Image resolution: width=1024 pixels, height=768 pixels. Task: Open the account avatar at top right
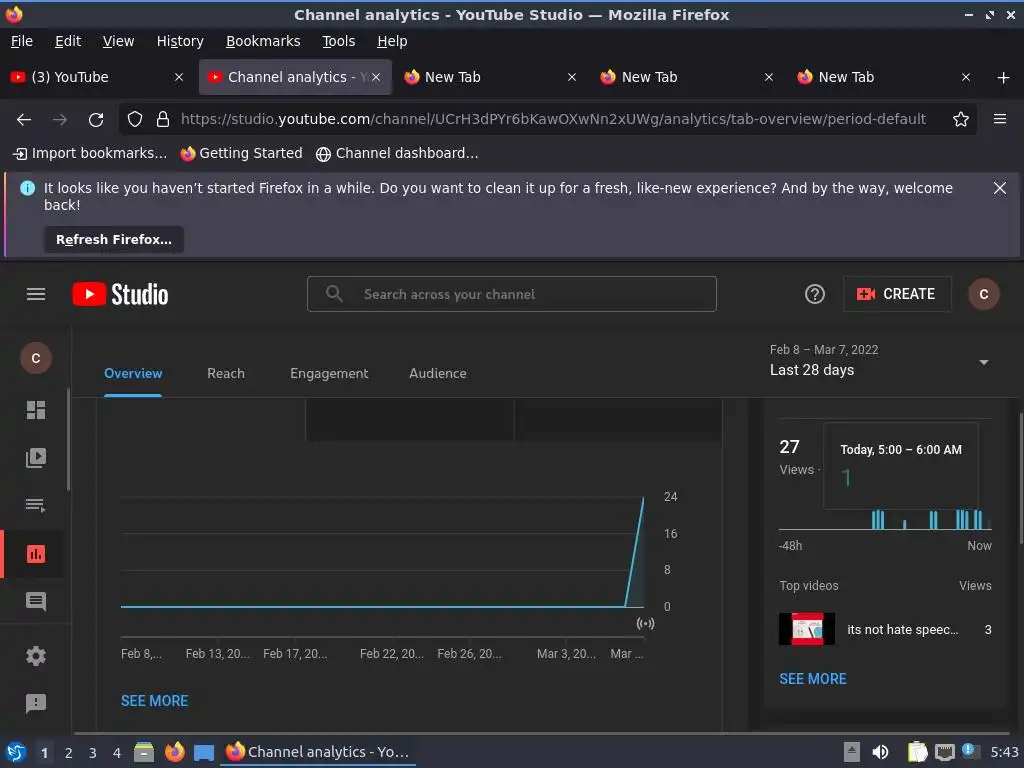pos(984,295)
